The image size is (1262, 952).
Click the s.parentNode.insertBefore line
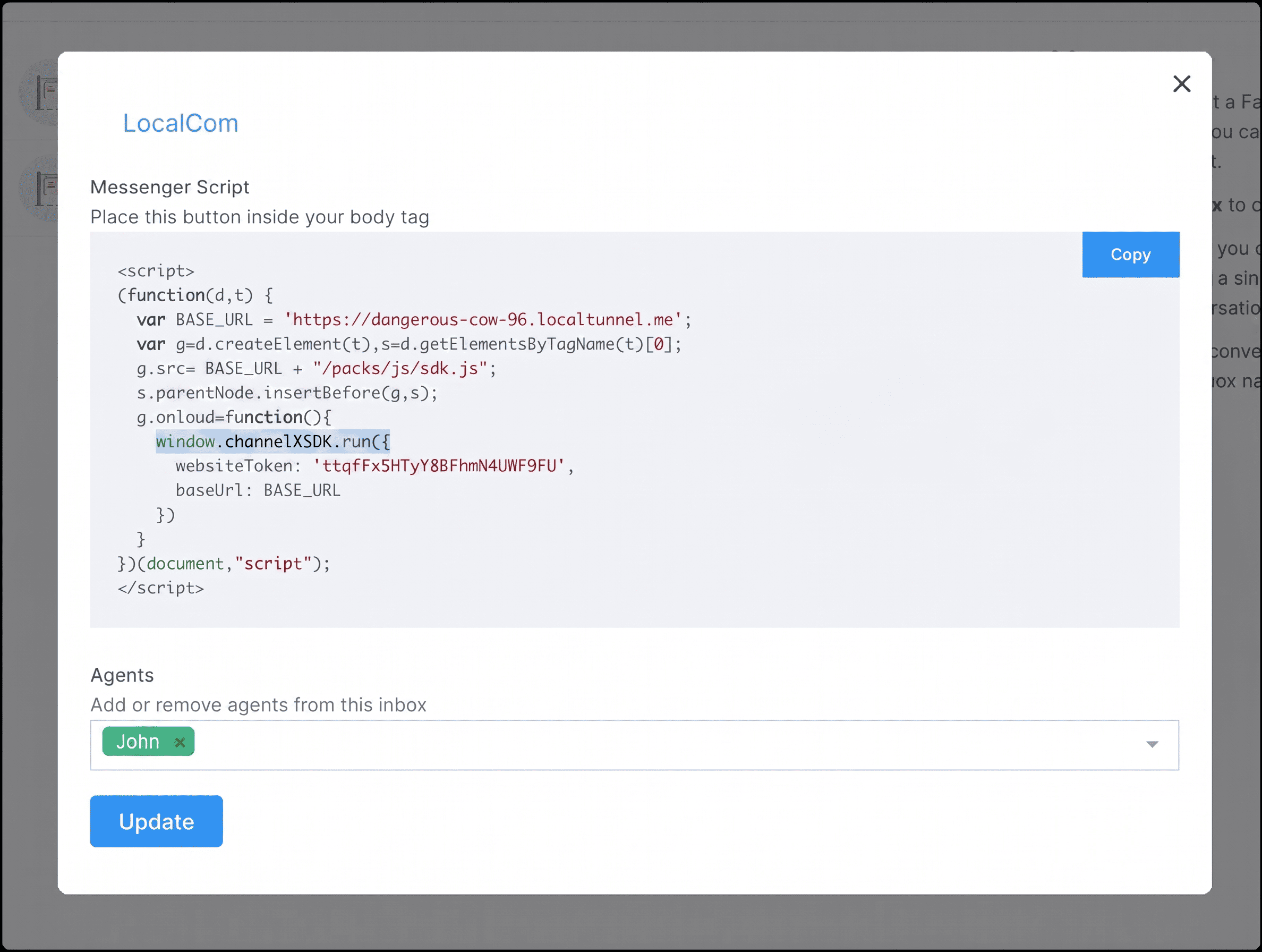point(287,393)
